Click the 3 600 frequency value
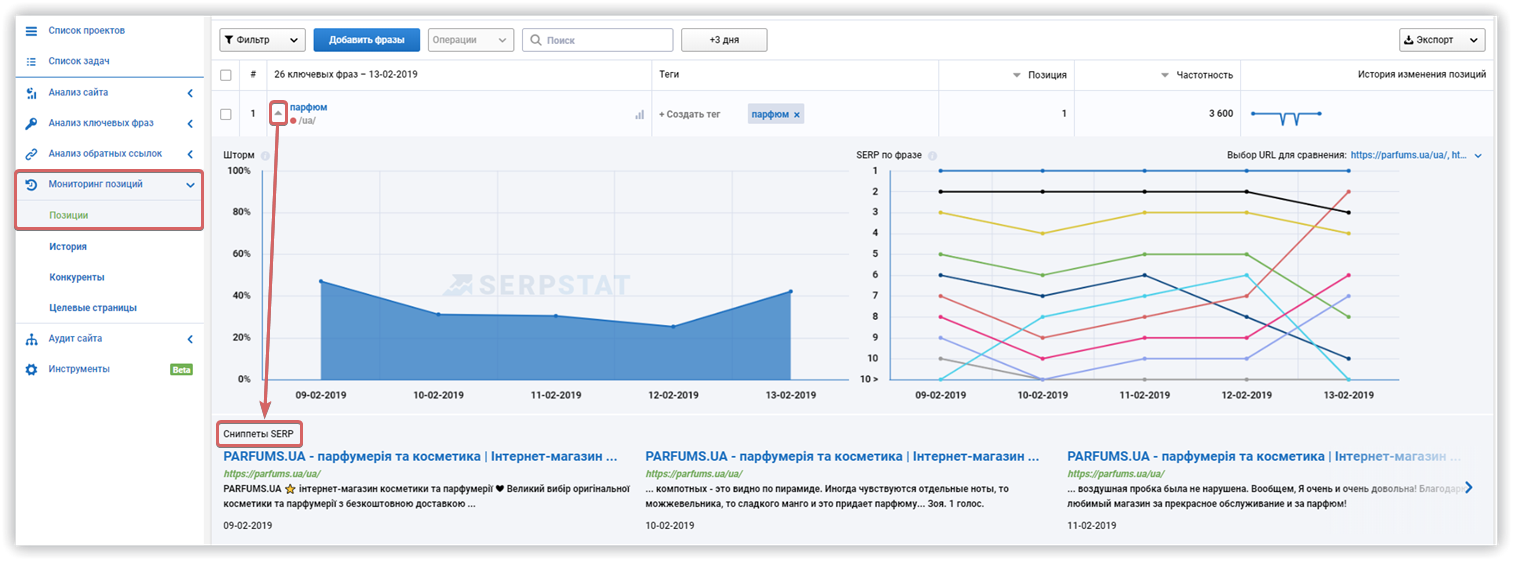 [x=1220, y=114]
